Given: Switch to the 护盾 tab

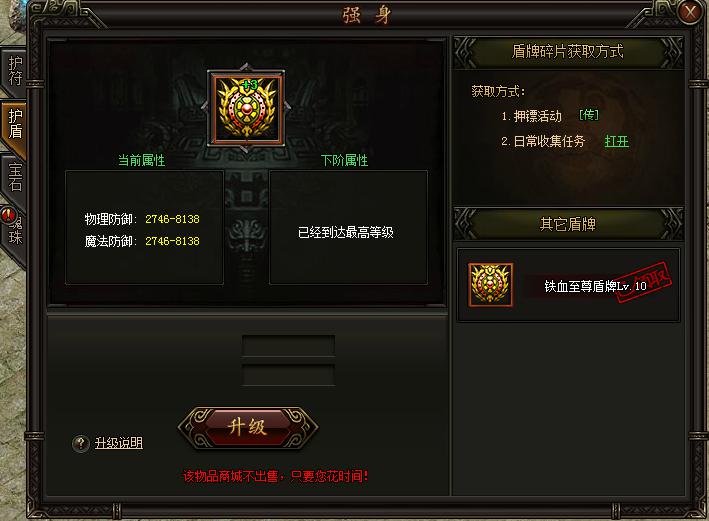Looking at the screenshot, I should click(14, 124).
